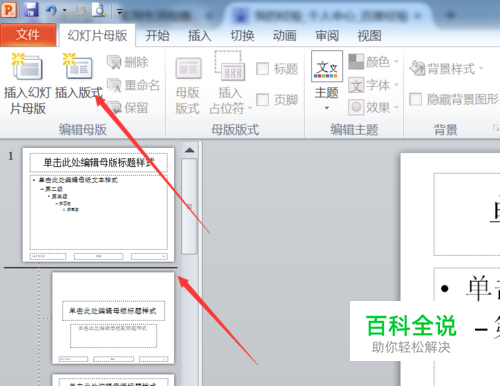
Task: Switch to the 幻灯片母版 tab
Action: tap(98, 35)
